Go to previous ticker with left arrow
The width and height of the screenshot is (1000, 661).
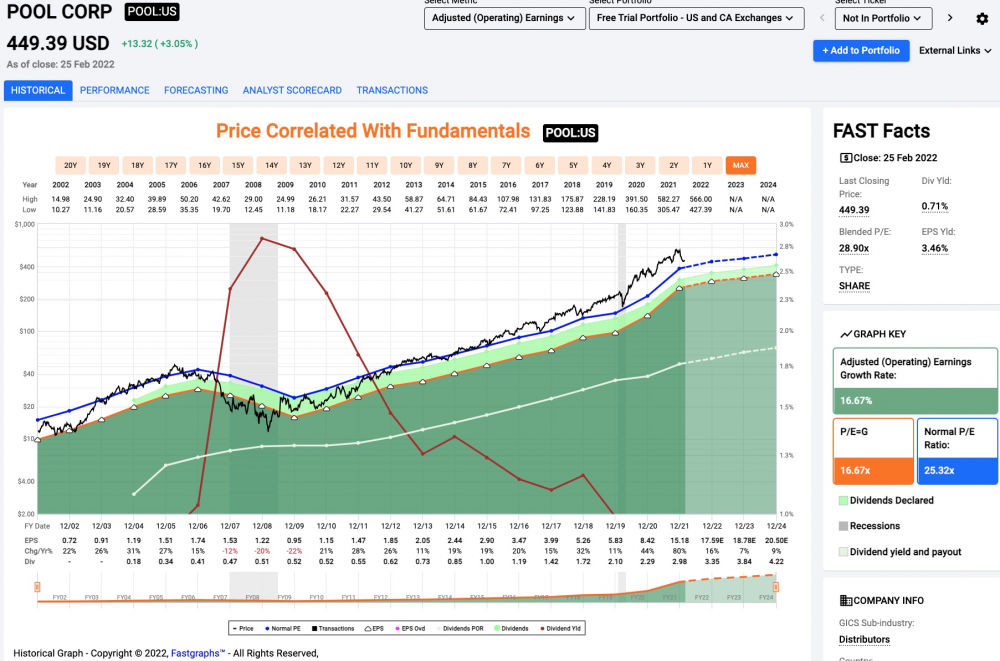[822, 18]
